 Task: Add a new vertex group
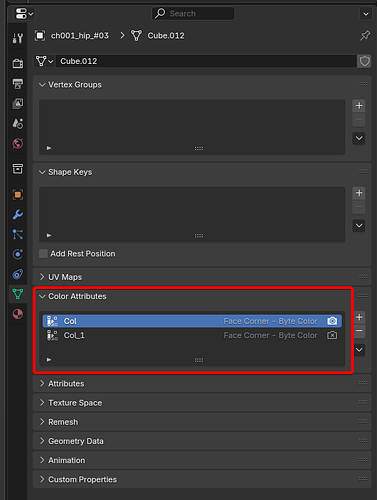359,106
